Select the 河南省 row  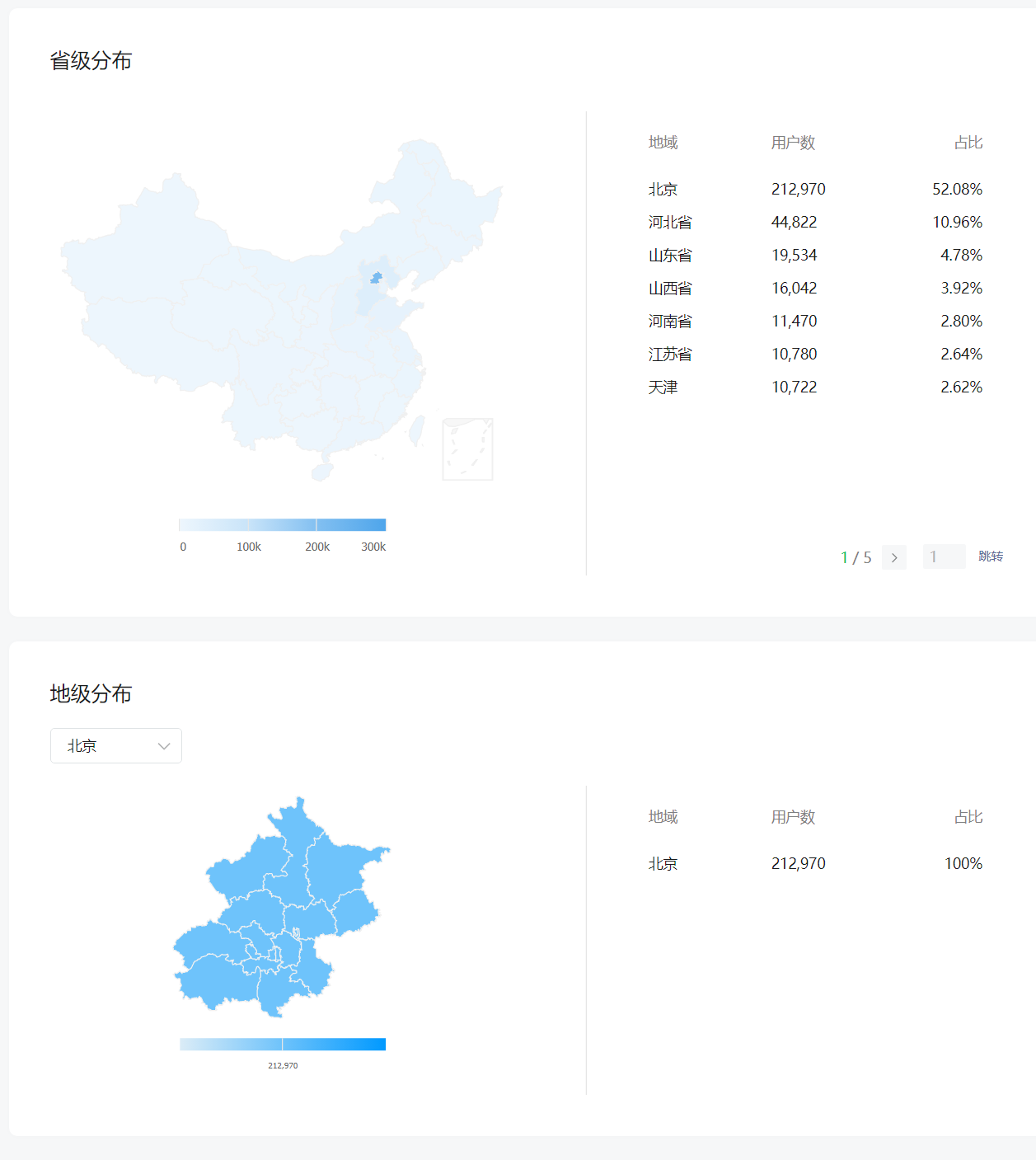coord(815,321)
